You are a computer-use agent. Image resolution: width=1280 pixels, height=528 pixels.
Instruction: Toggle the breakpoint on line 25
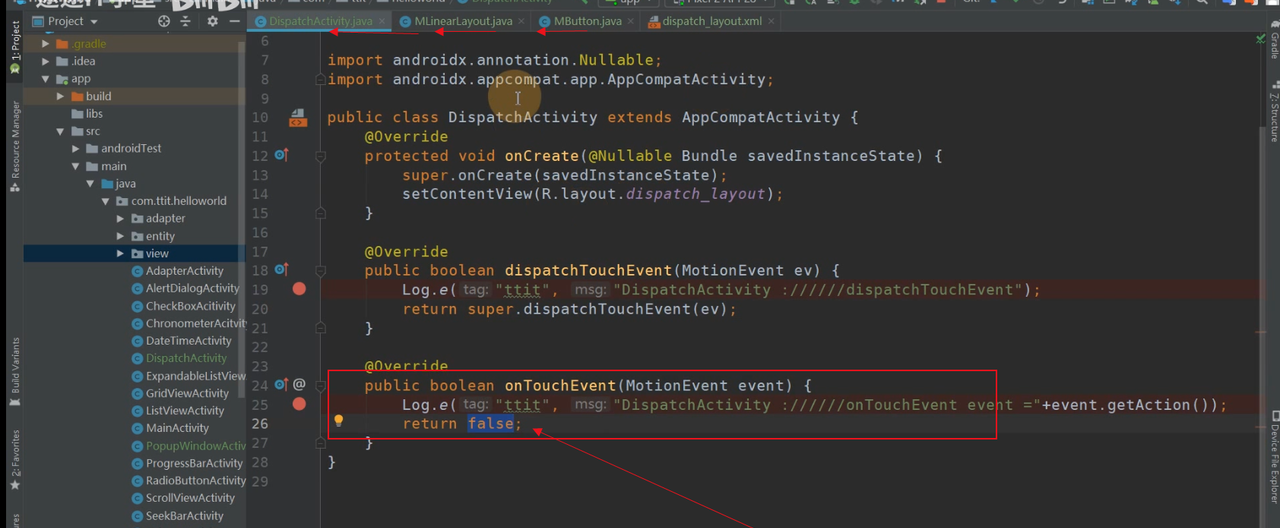point(298,404)
